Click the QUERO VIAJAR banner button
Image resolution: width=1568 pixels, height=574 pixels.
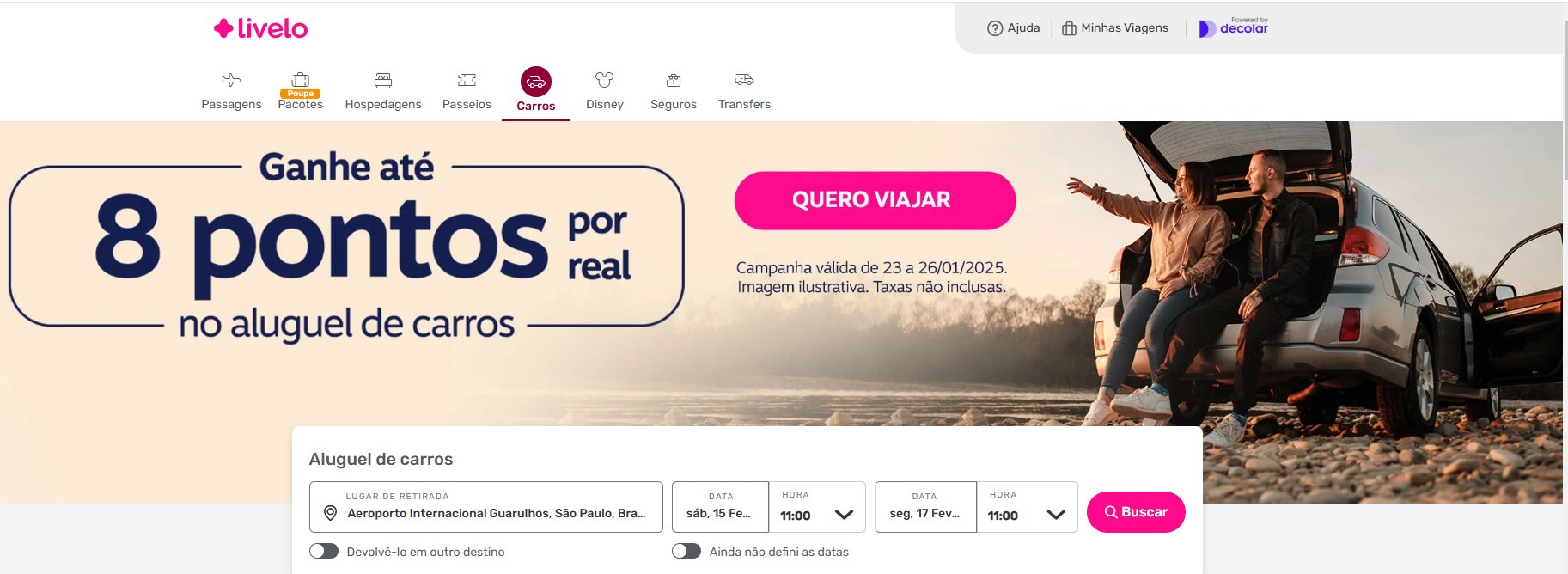tap(875, 200)
